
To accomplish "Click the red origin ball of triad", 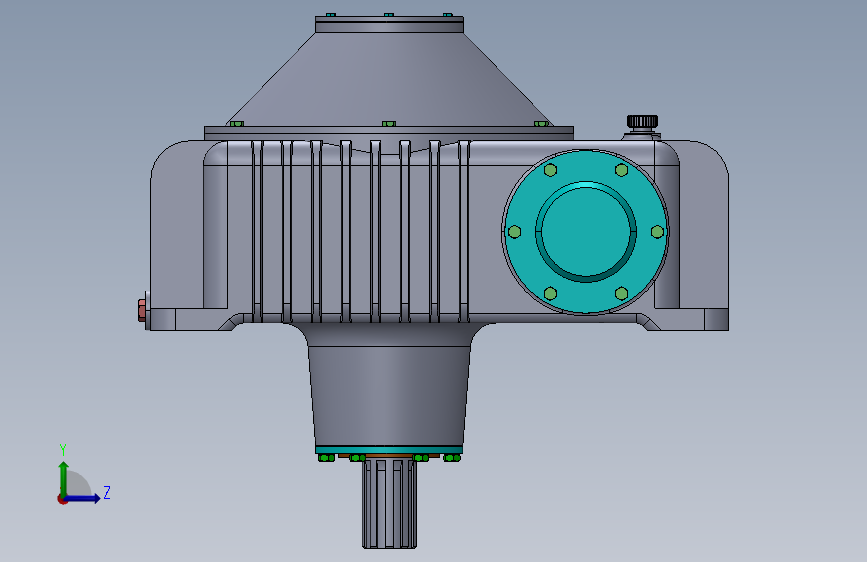I will click(62, 499).
